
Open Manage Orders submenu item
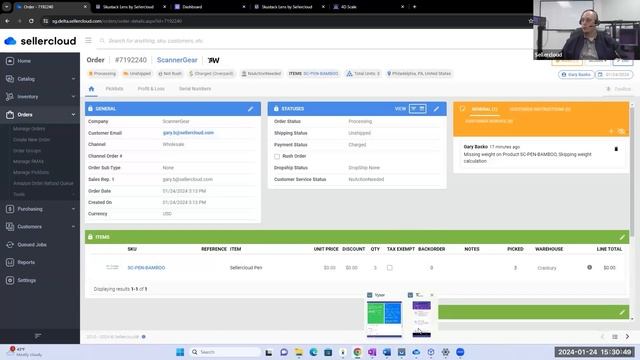coord(29,129)
